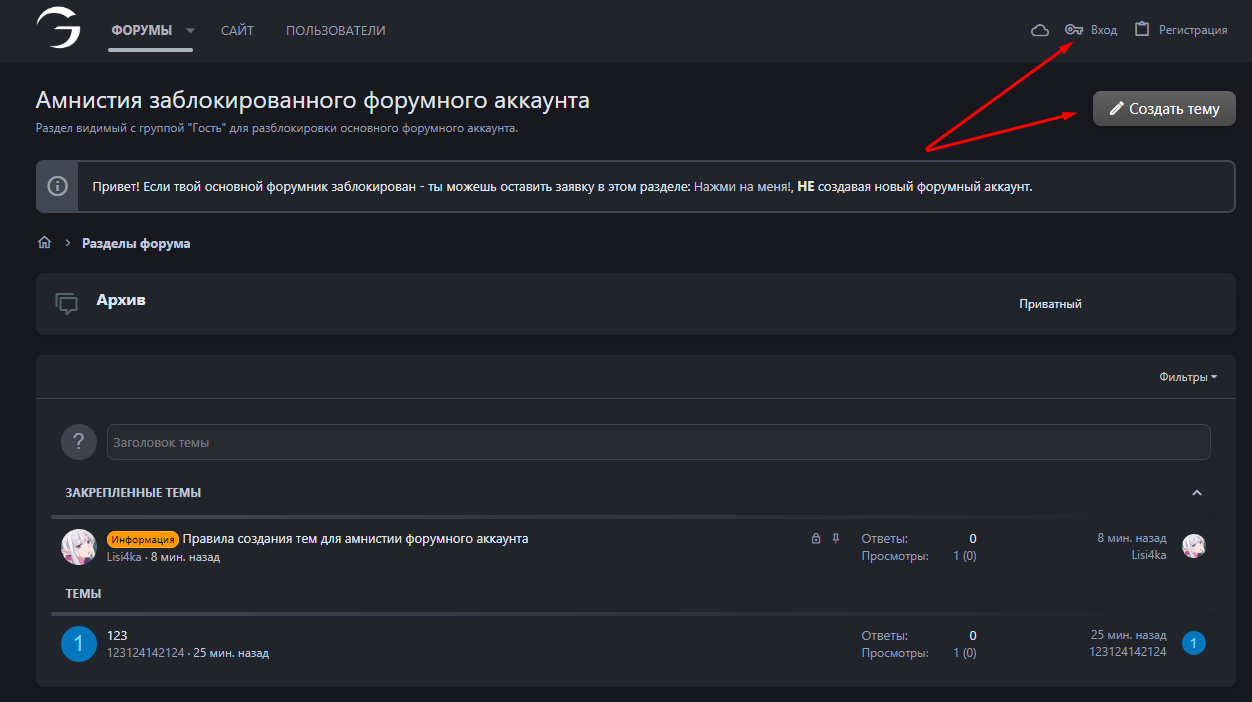1252x702 pixels.
Task: Expand the Форумы dropdown arrow
Action: click(191, 30)
